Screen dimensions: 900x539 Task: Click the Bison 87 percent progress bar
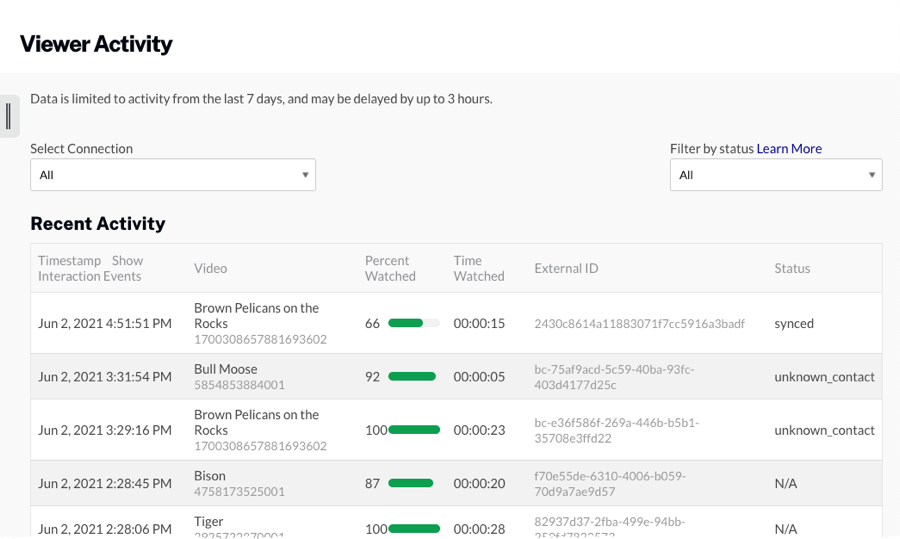[411, 483]
